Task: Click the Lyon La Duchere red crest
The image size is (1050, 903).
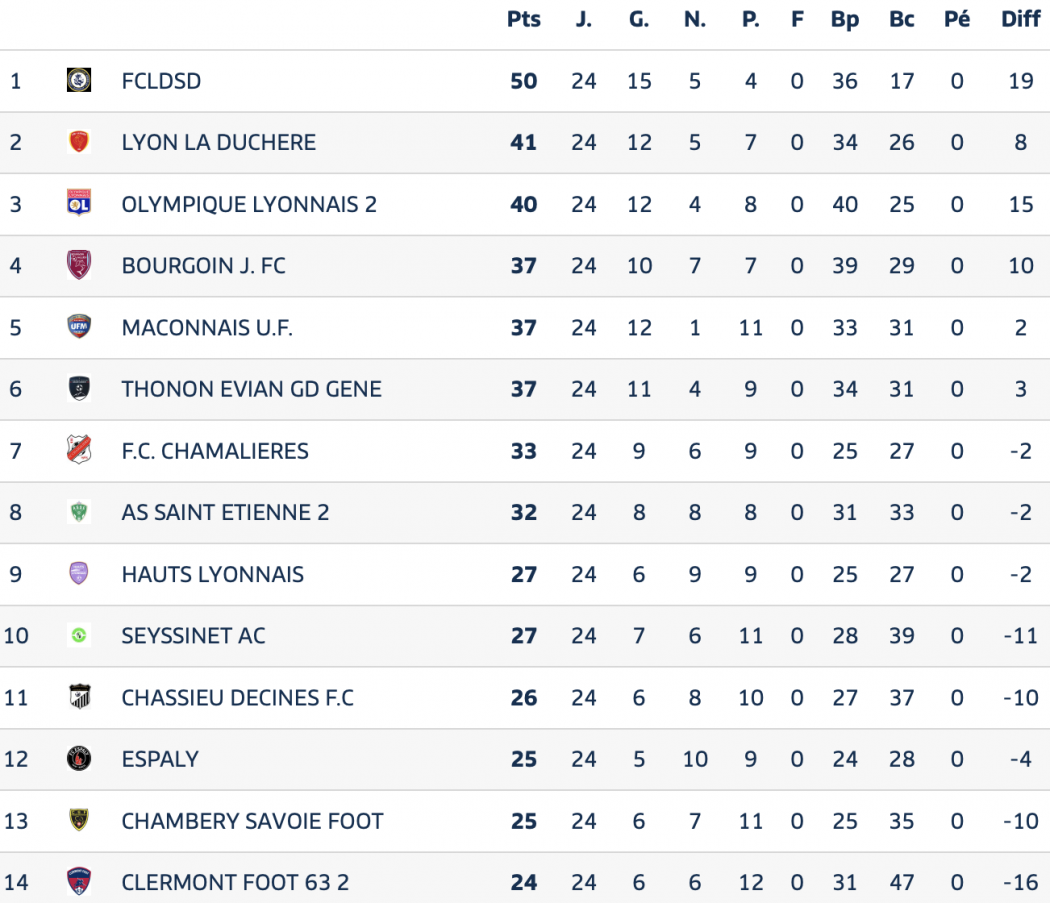Action: [x=79, y=142]
